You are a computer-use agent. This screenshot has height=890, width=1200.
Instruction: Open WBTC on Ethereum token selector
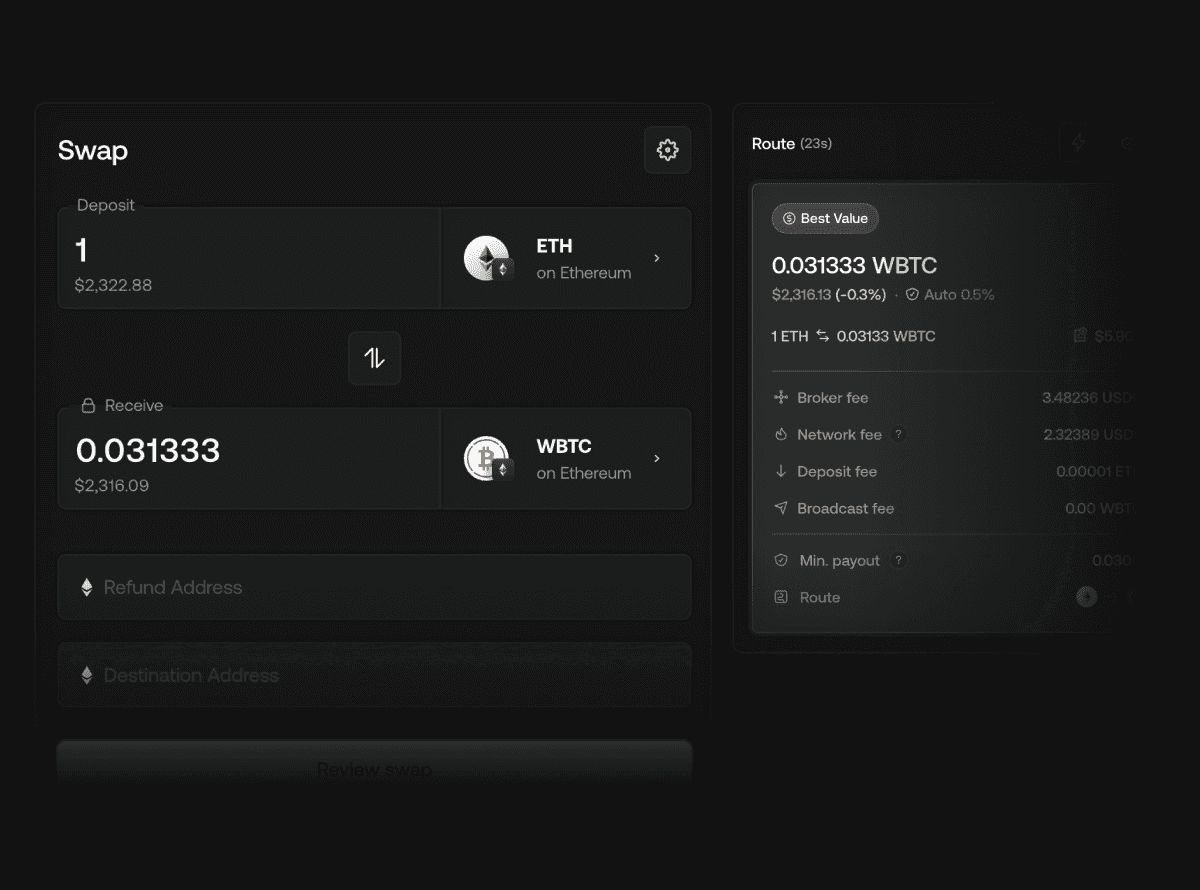[x=566, y=458]
